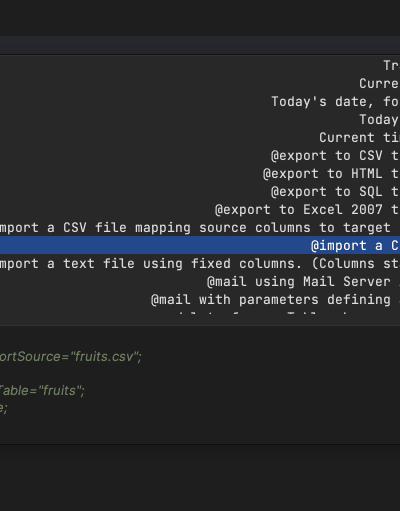The width and height of the screenshot is (400, 511).
Task: Select text file import using fixed columns
Action: pos(200,263)
